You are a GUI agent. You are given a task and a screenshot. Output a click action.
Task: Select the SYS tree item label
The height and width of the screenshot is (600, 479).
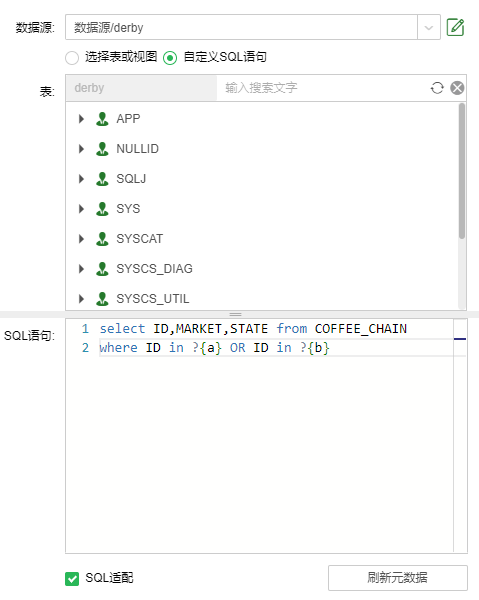[x=128, y=209]
